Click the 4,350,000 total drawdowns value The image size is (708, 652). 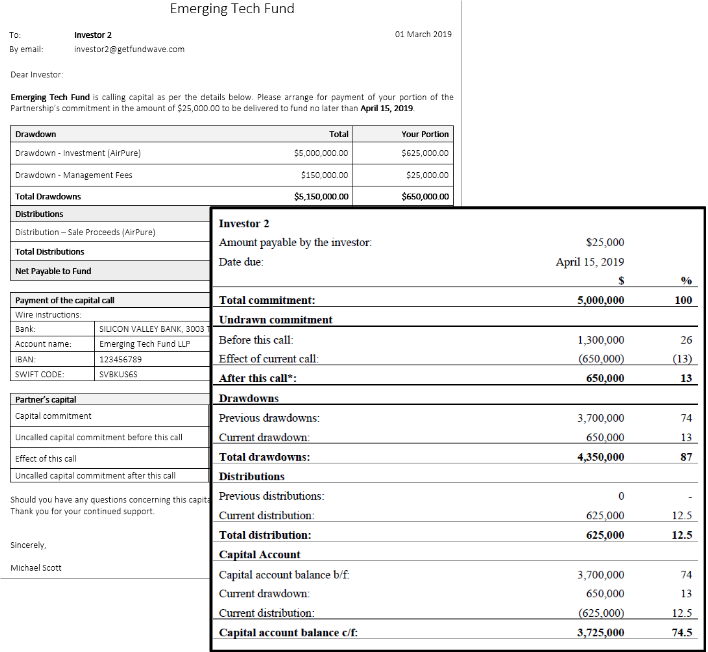(601, 457)
